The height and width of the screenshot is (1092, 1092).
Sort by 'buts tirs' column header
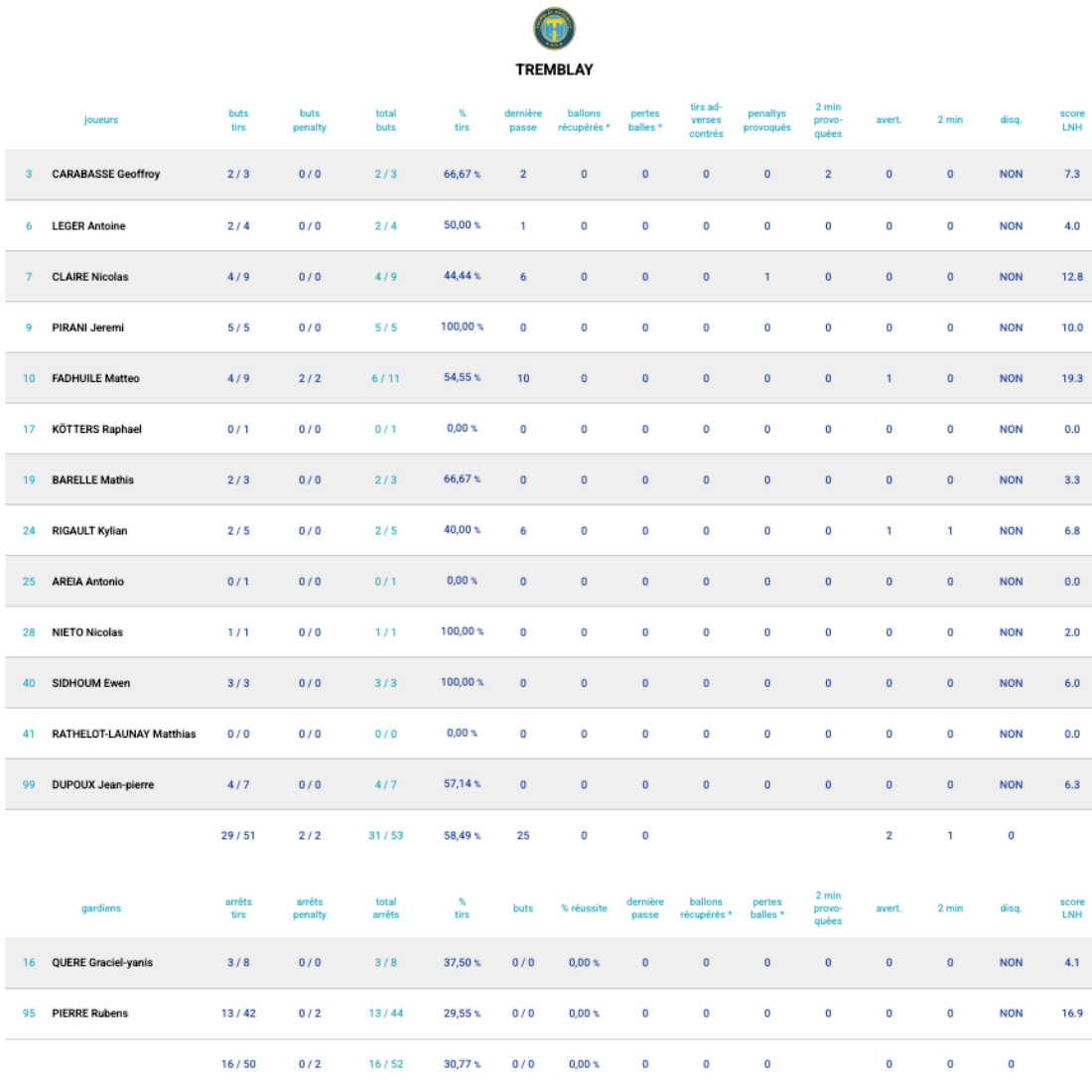[x=238, y=120]
